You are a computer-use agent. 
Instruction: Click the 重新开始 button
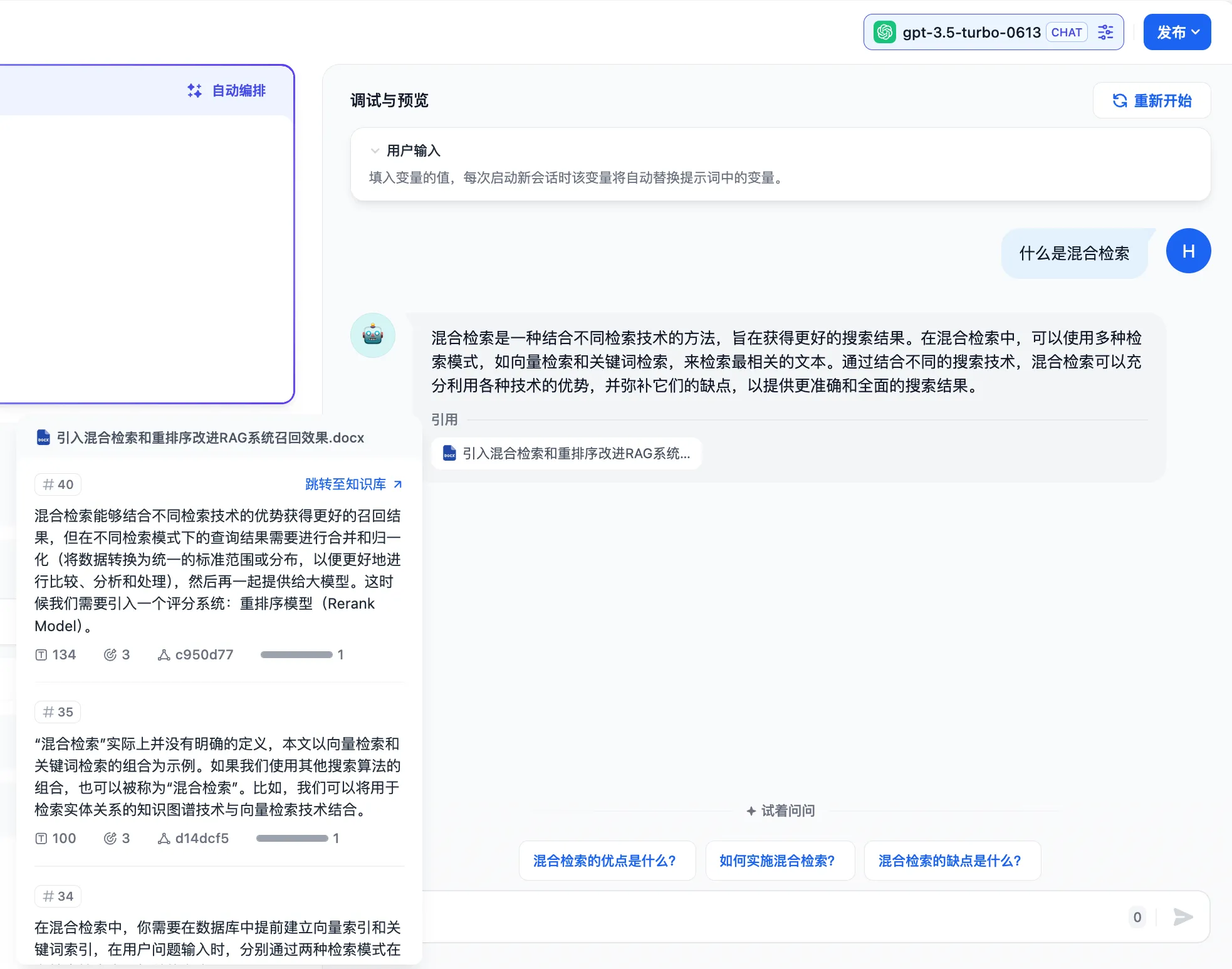tap(1152, 100)
